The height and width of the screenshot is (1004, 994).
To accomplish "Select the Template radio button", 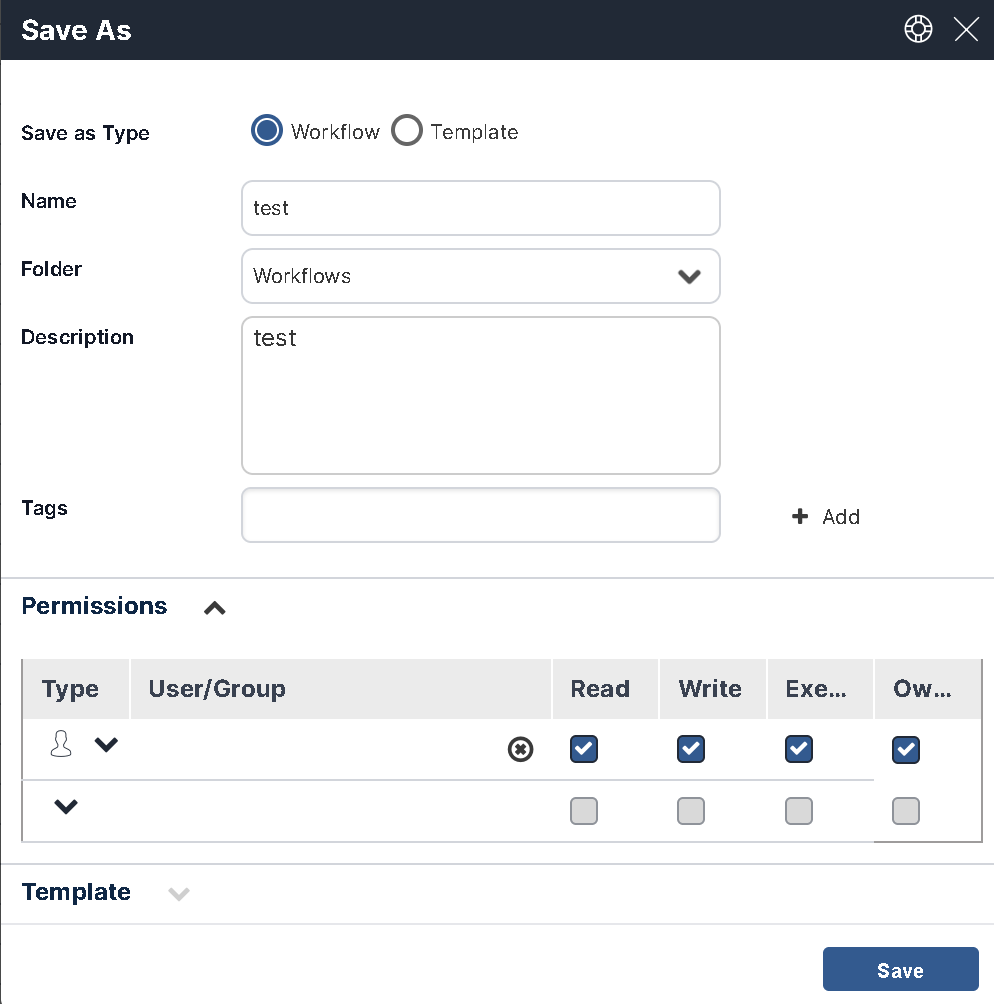I will pyautogui.click(x=406, y=130).
